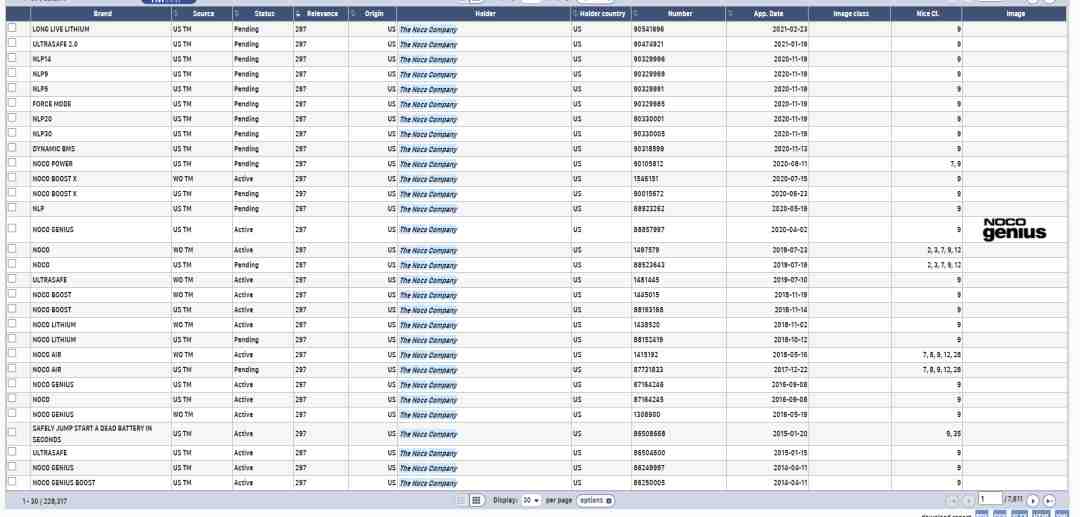The height and width of the screenshot is (517, 1080).
Task: Select the NLP14 row checkbox
Action: click(x=12, y=58)
